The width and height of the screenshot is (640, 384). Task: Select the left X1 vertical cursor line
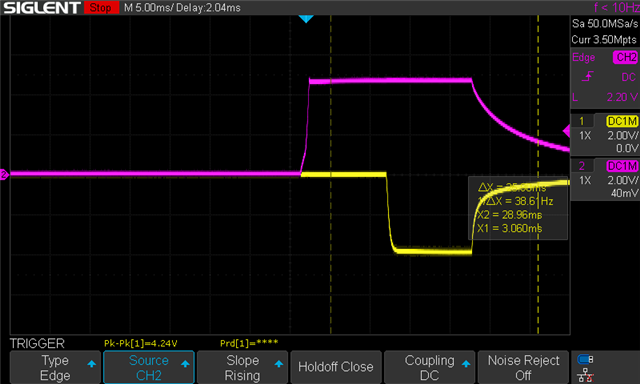click(x=331, y=175)
